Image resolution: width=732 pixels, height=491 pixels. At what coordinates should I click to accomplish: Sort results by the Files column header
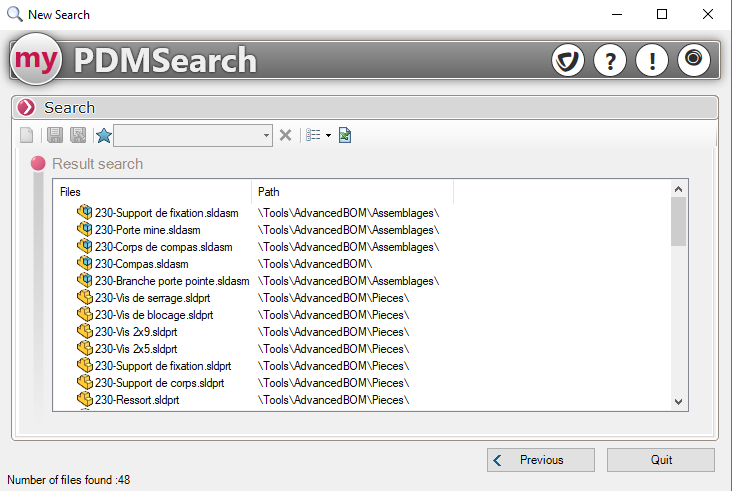click(152, 191)
